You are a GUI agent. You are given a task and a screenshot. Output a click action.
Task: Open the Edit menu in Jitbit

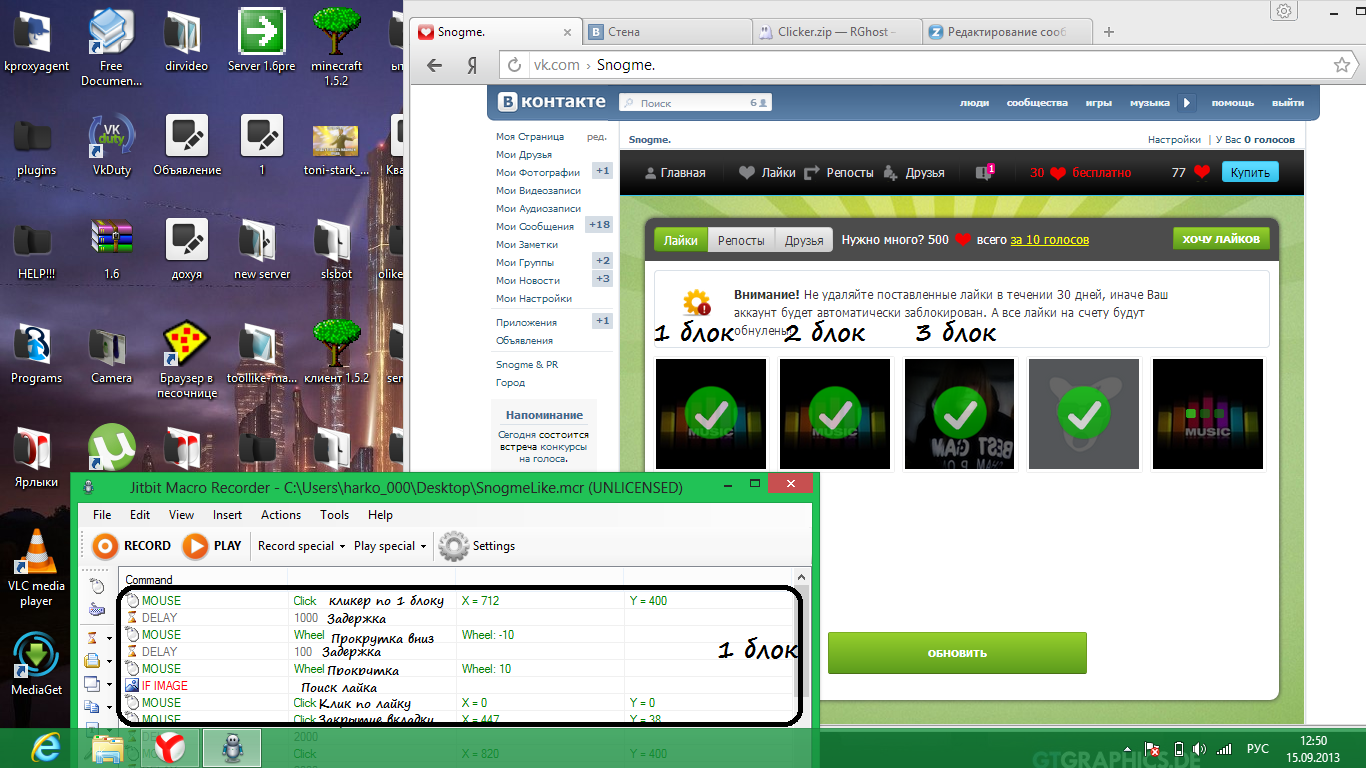tap(140, 515)
